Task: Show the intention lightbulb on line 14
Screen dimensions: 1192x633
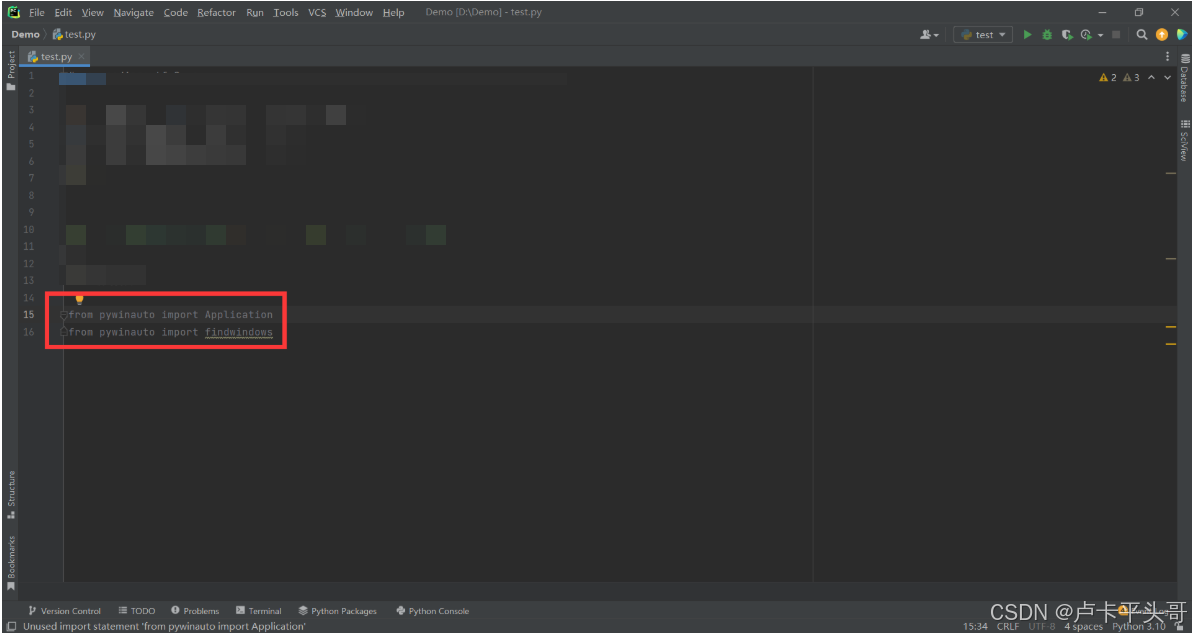Action: click(79, 299)
